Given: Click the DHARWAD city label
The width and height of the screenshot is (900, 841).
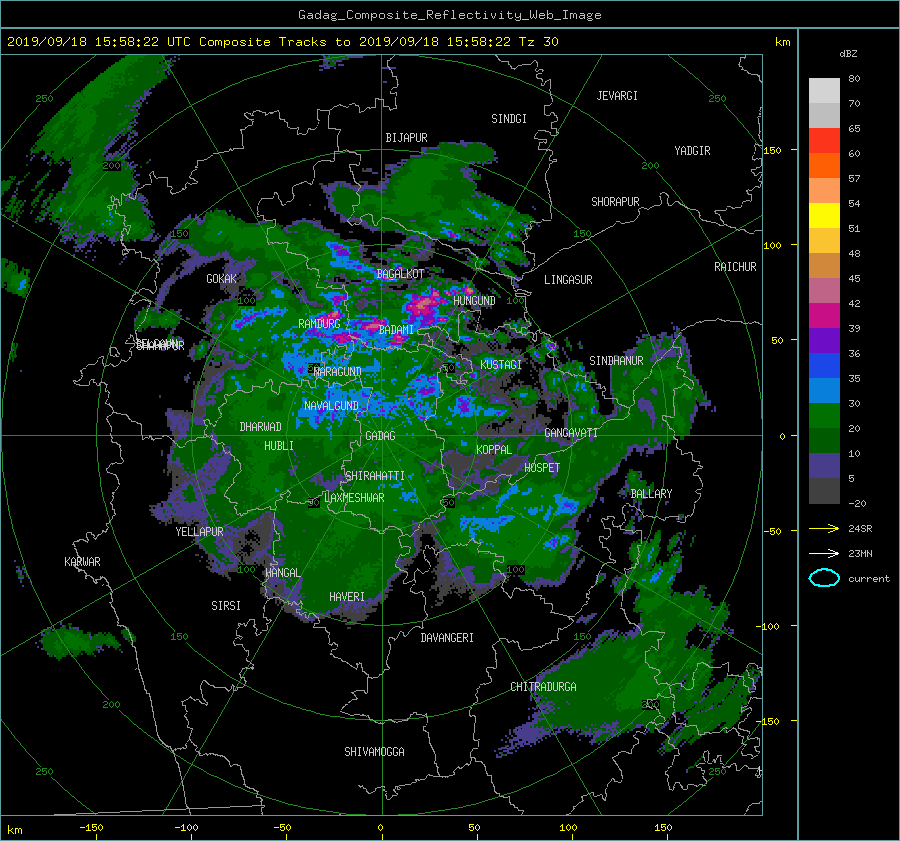Looking at the screenshot, I should tap(260, 427).
